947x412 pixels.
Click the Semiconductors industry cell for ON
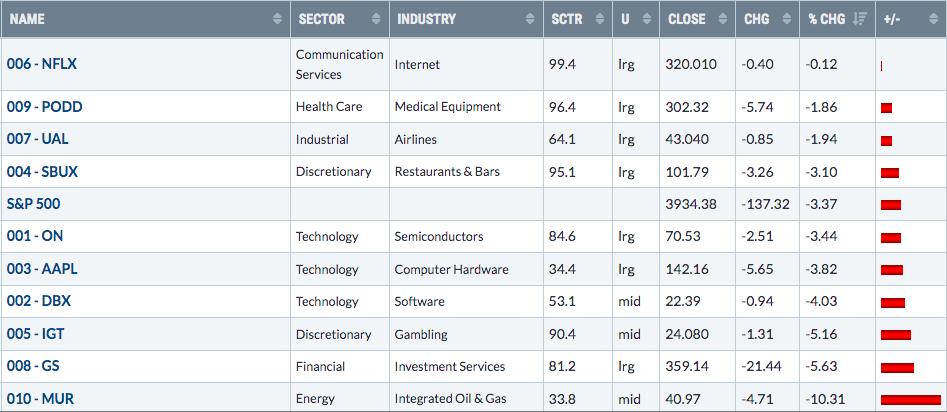[x=439, y=237]
